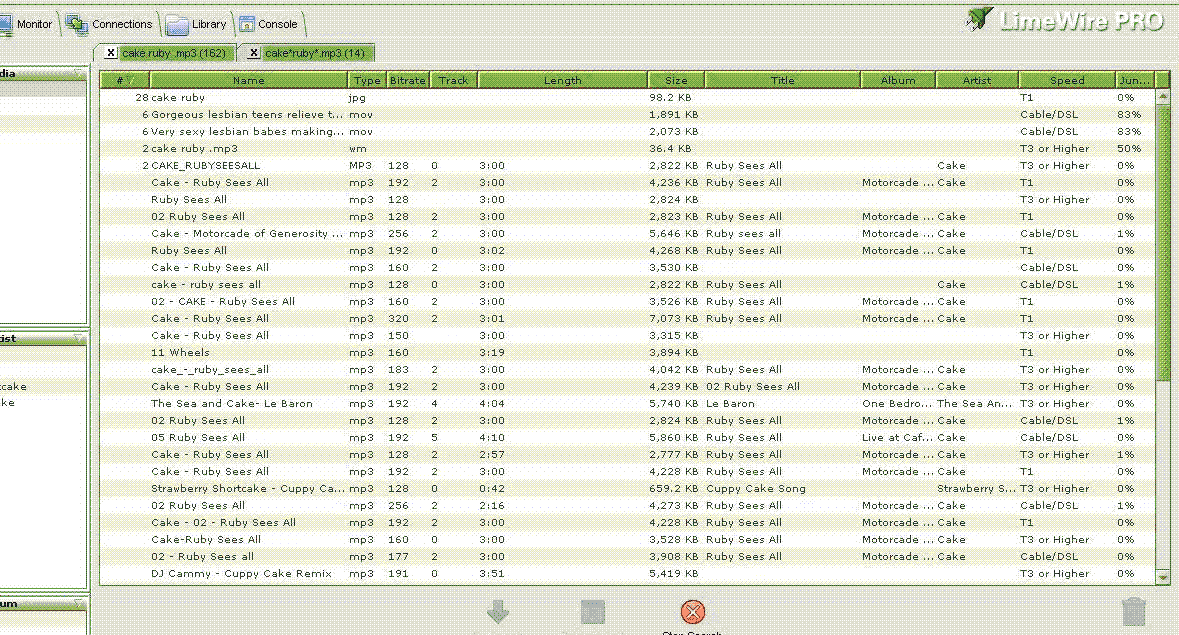Click the red Stop Search icon

[x=693, y=612]
